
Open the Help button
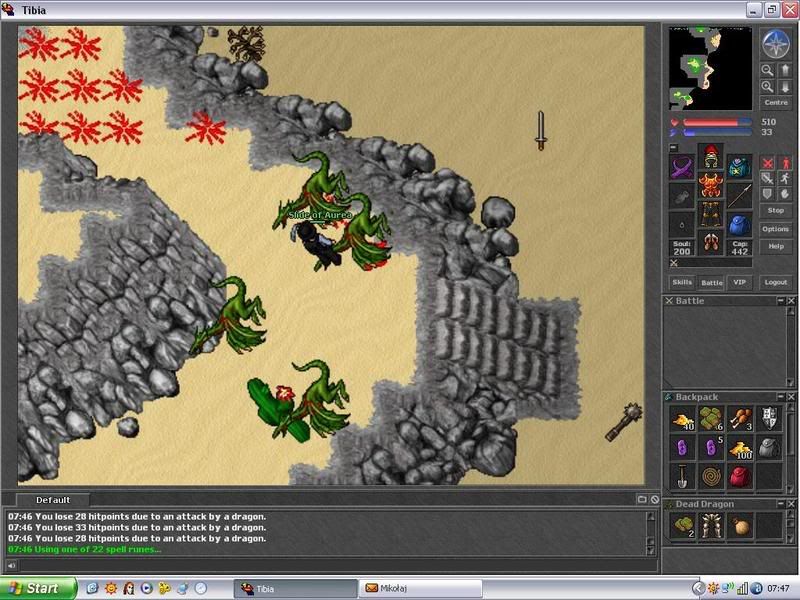(776, 246)
